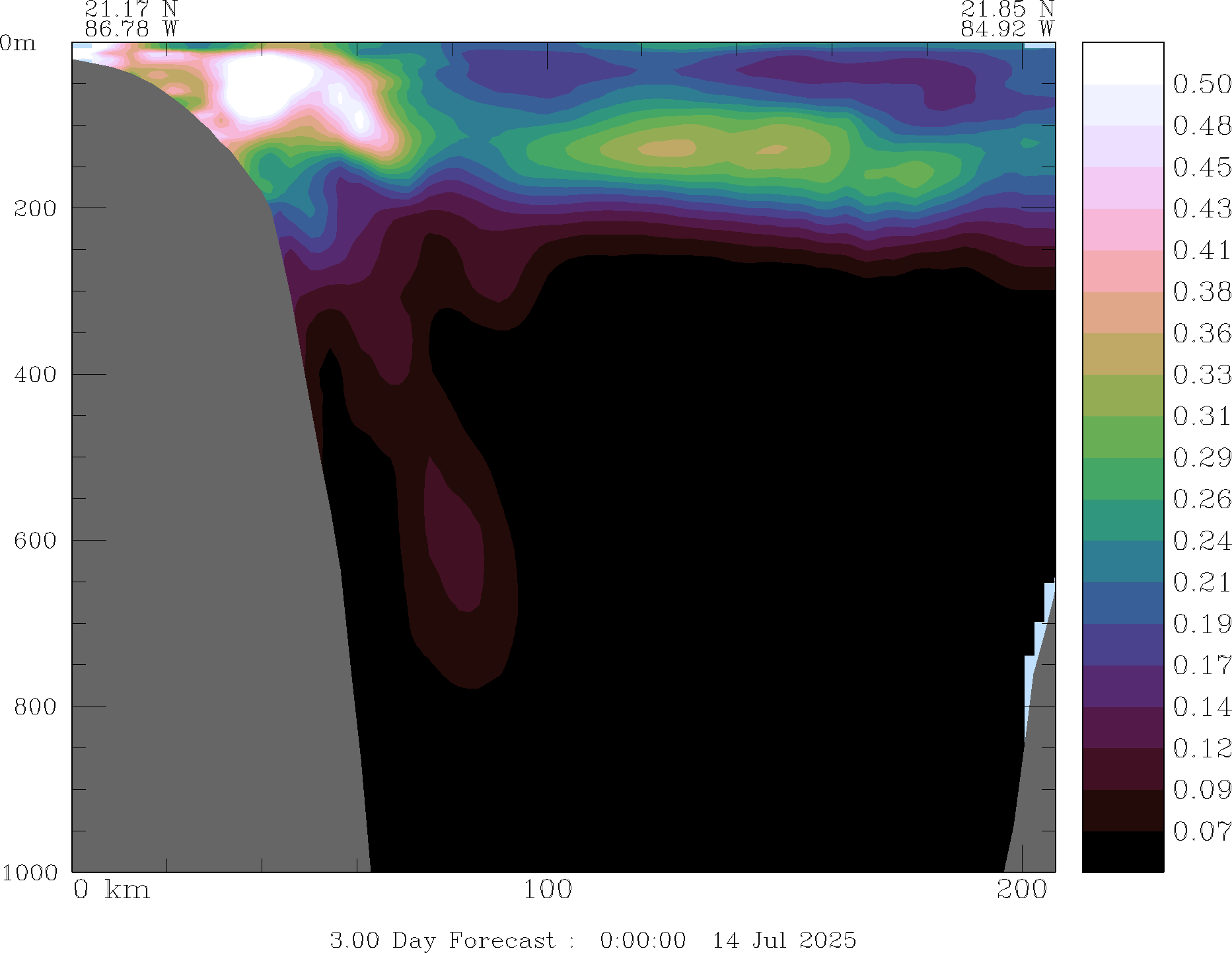Click the black swatch at colorbar bottom
Screen dimensions: 1232x953
pyautogui.click(x=1122, y=851)
